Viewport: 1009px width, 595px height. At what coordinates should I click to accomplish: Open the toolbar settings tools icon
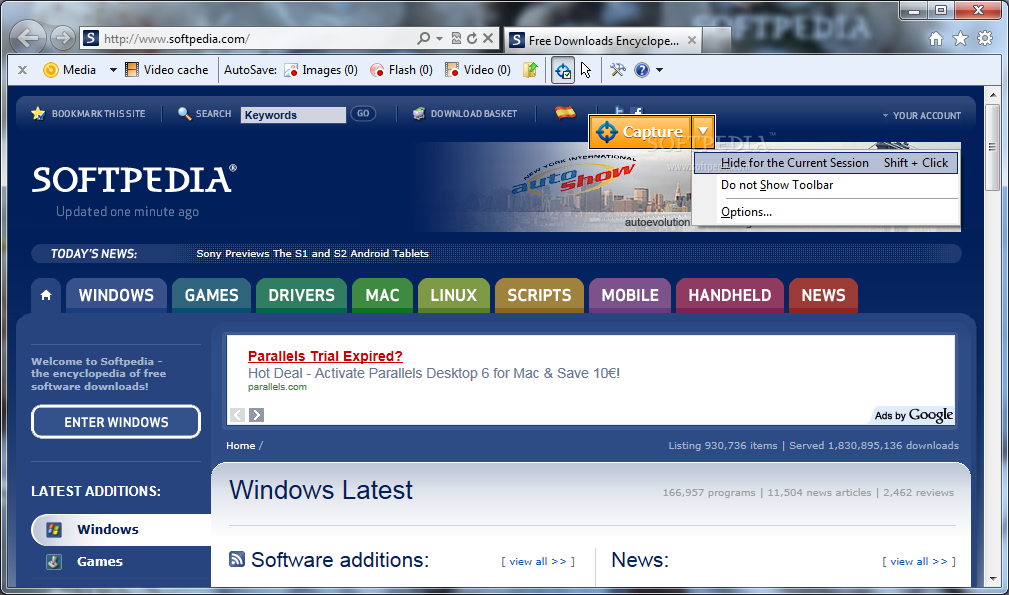pyautogui.click(x=618, y=69)
